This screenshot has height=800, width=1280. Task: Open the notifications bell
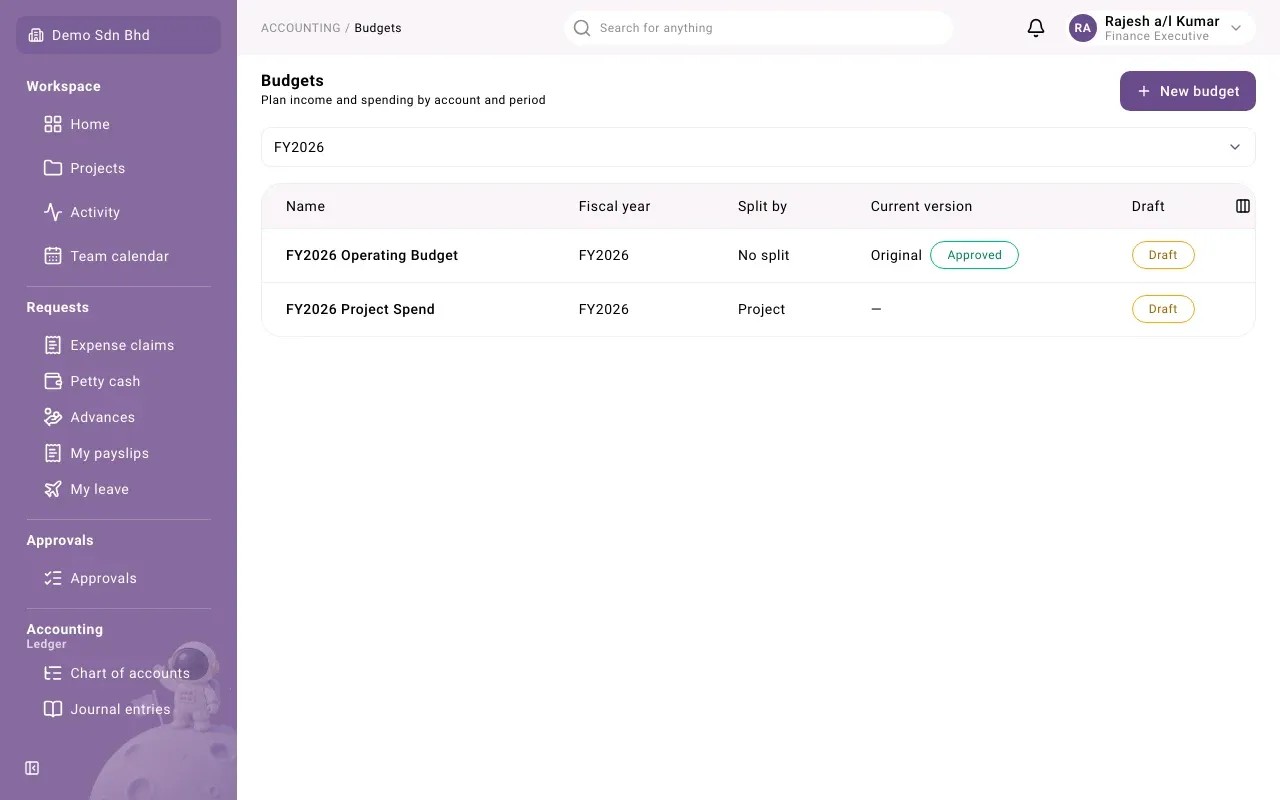click(1036, 28)
